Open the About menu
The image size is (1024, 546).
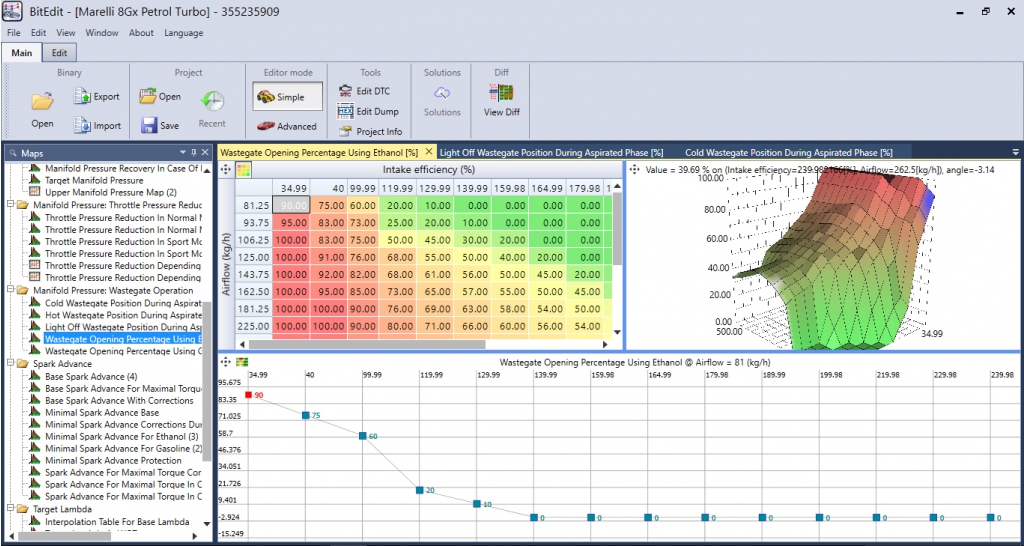(x=141, y=33)
